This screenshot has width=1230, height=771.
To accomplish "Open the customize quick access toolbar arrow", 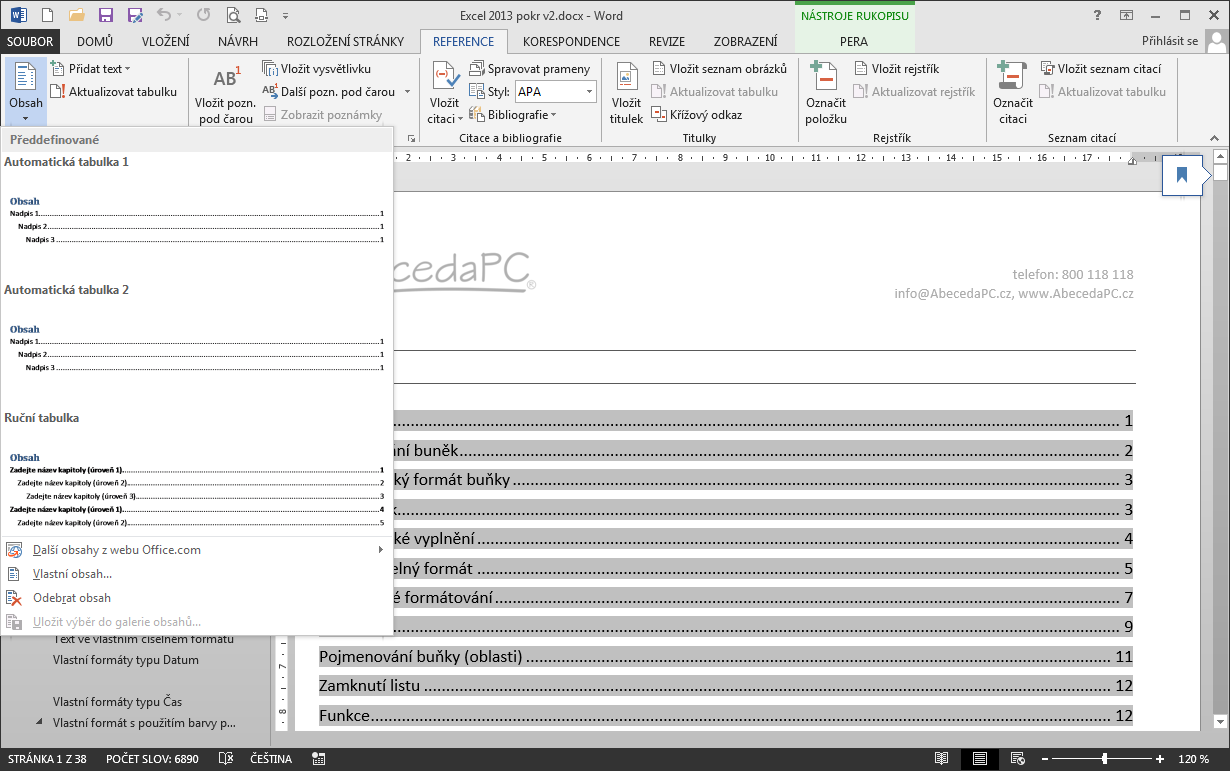I will (x=286, y=16).
